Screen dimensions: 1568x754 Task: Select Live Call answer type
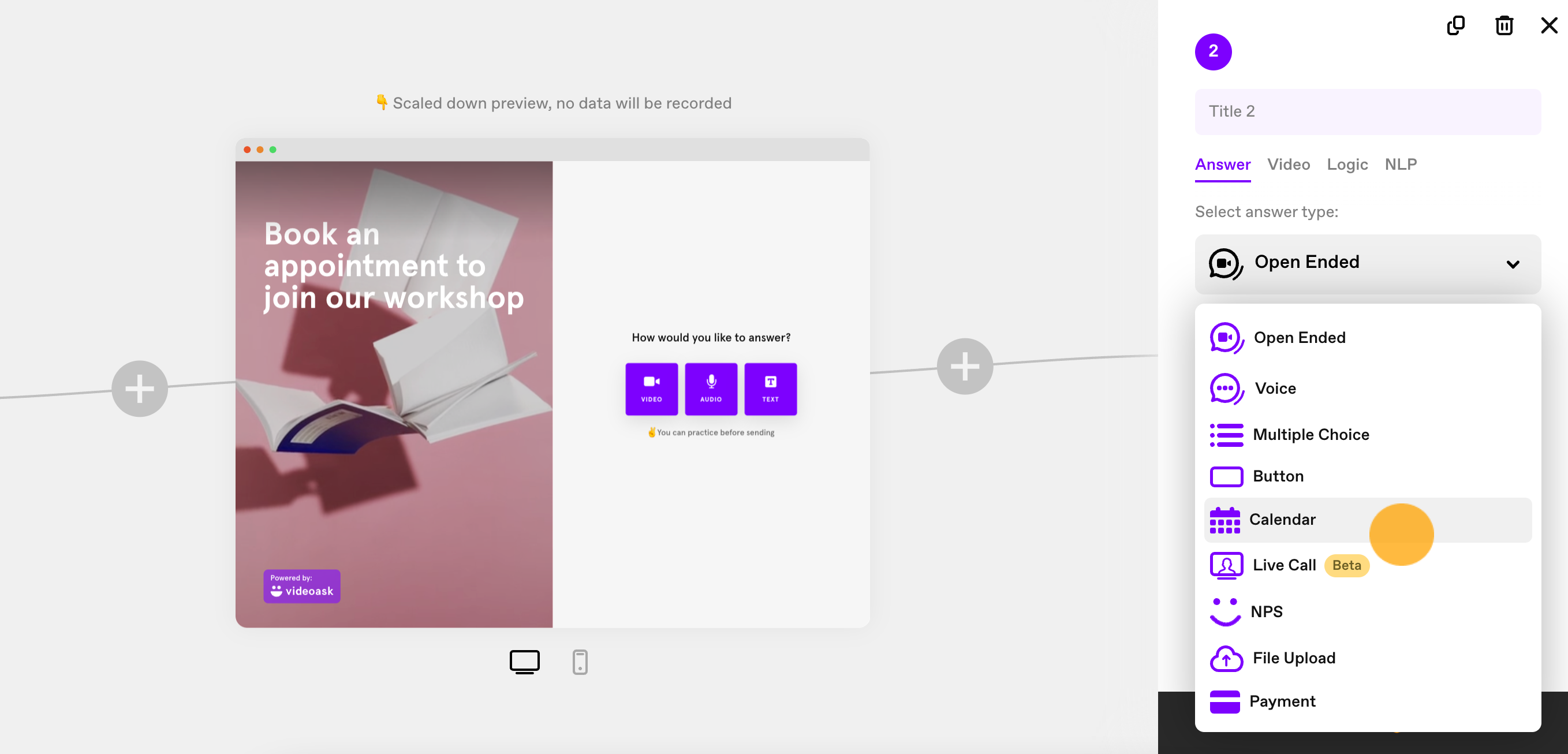point(1367,565)
